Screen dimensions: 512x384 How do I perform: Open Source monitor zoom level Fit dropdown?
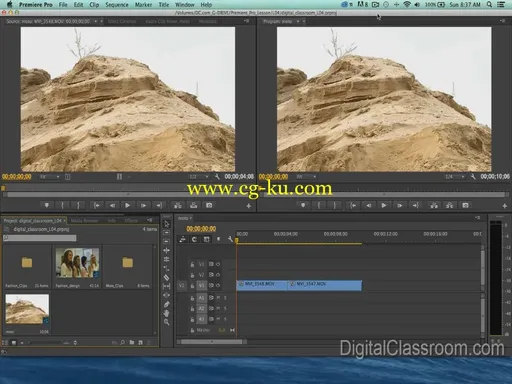pos(50,177)
